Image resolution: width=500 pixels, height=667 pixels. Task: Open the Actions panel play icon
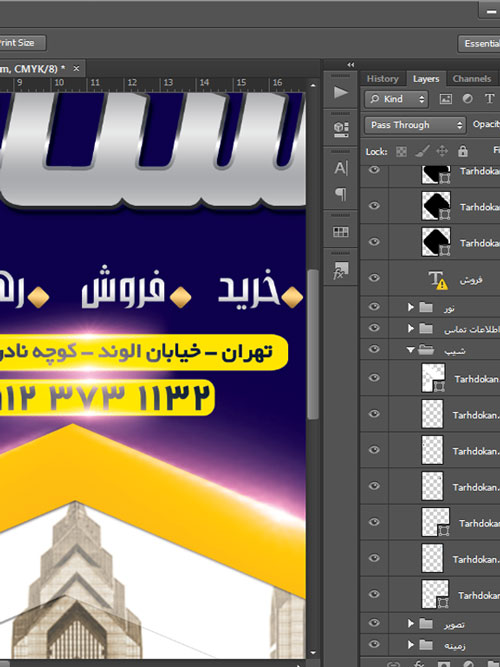pyautogui.click(x=340, y=92)
